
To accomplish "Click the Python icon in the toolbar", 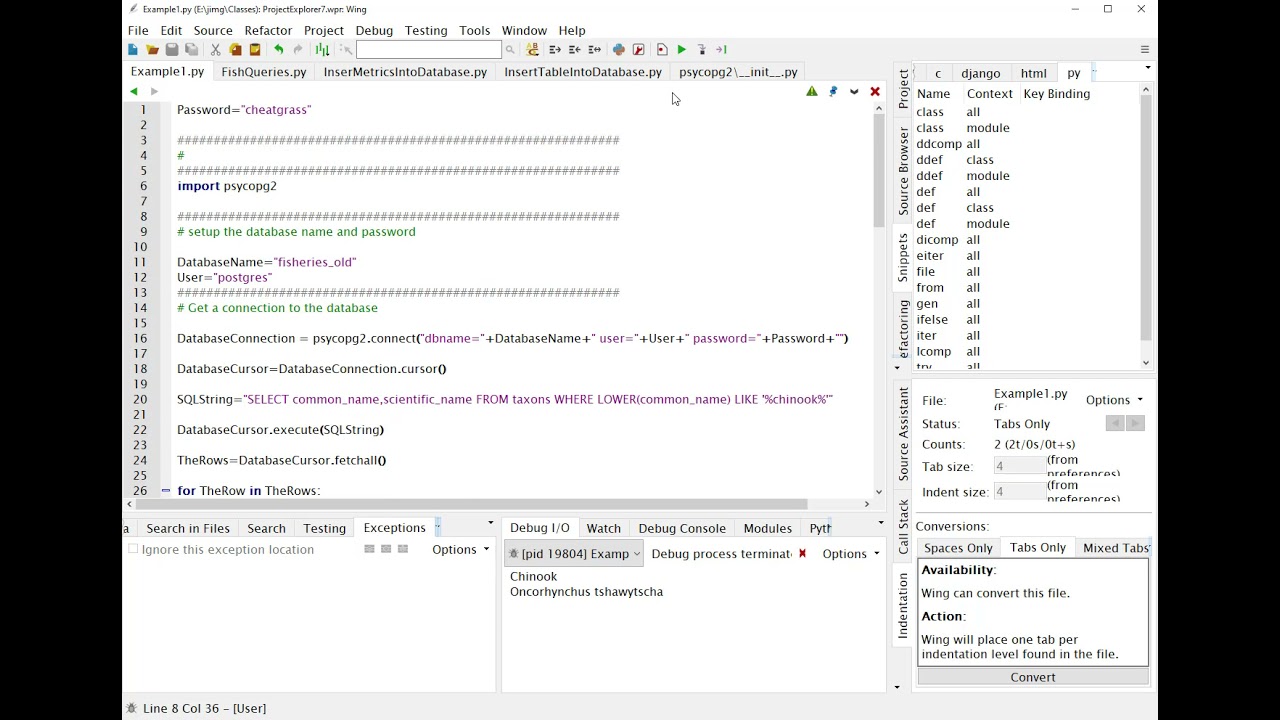I will pos(618,50).
